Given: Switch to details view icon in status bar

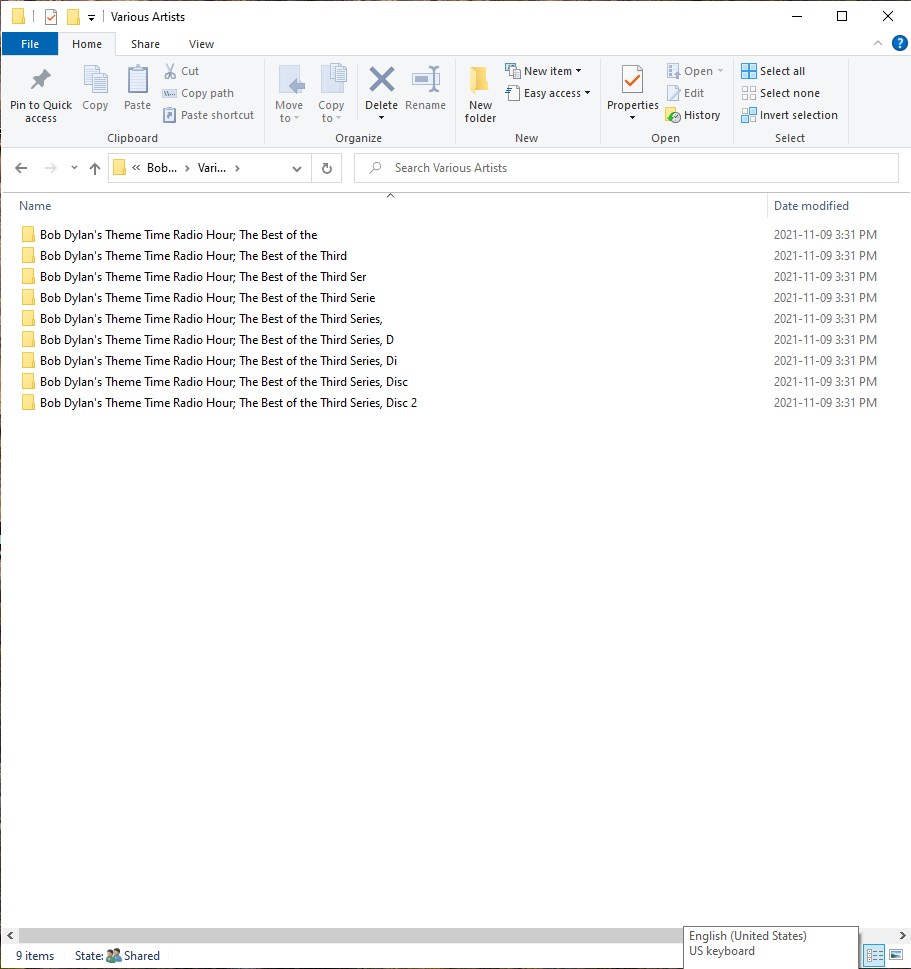Looking at the screenshot, I should [874, 955].
